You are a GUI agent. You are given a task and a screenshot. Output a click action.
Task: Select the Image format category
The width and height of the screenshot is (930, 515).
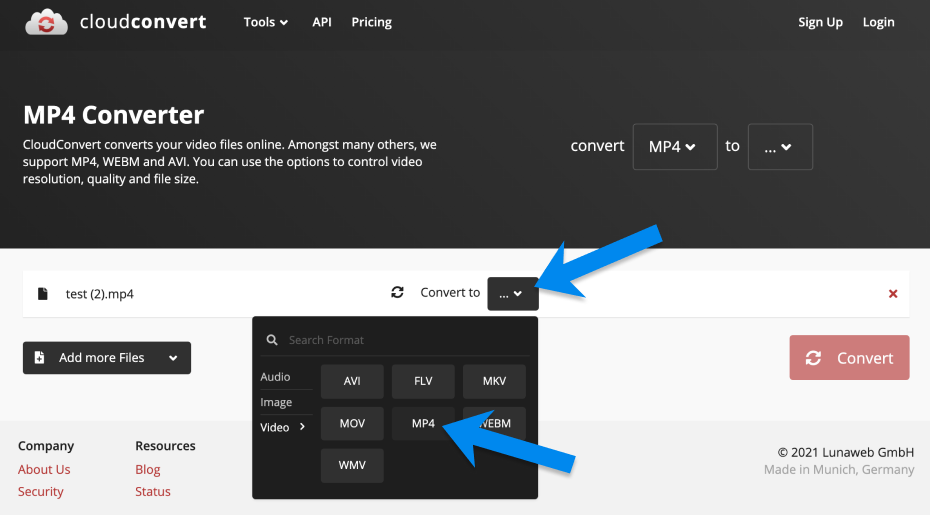[276, 402]
